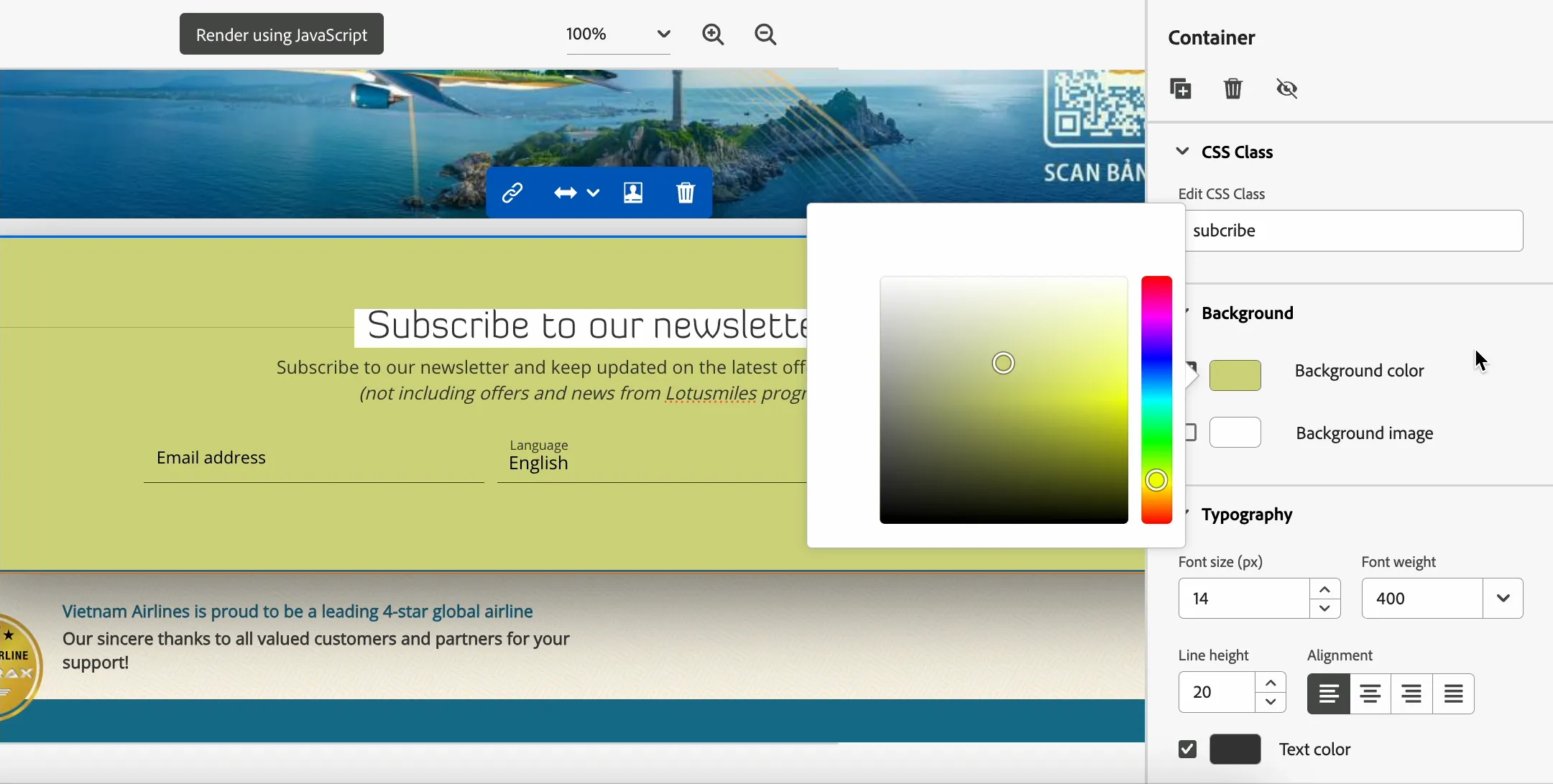The height and width of the screenshot is (784, 1553).
Task: Toggle the Text color checkbox
Action: click(1187, 750)
